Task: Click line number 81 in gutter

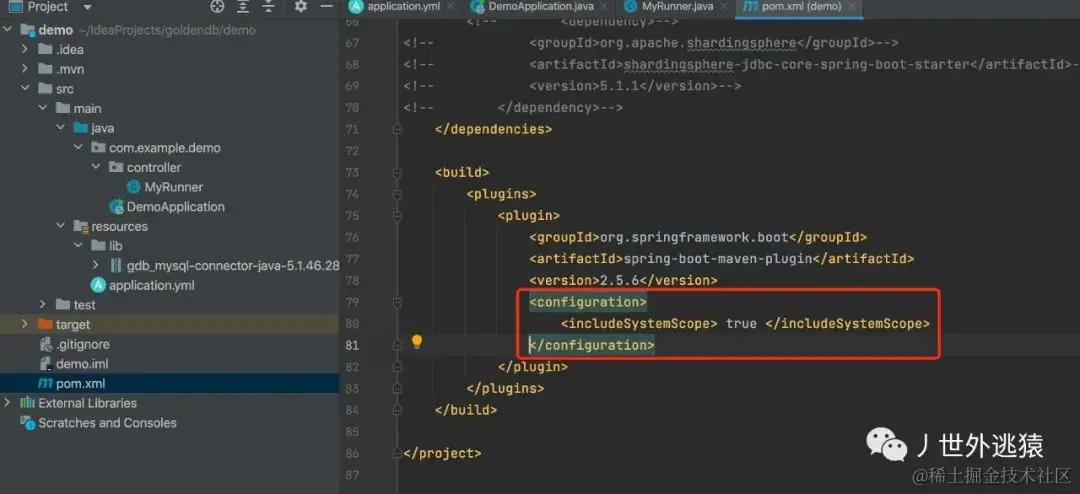Action: tap(351, 345)
